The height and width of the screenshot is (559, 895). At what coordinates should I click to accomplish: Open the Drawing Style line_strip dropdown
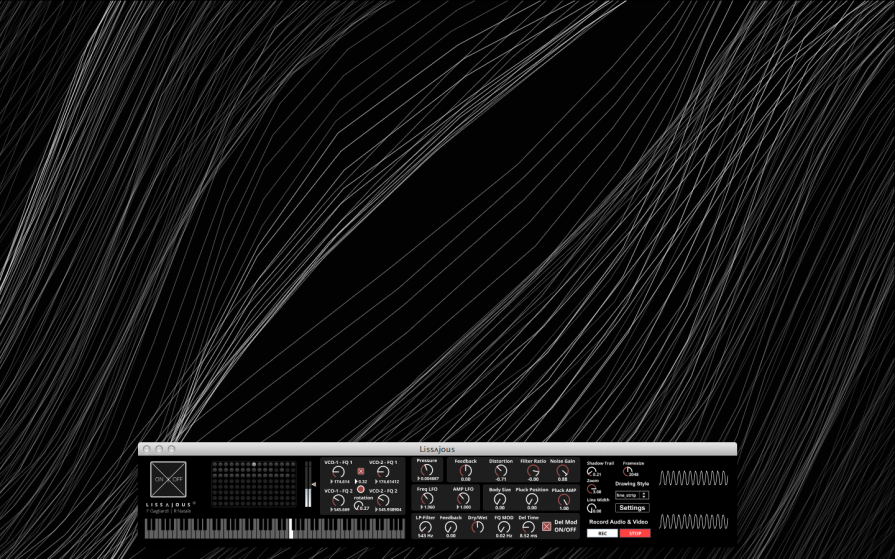click(x=632, y=495)
